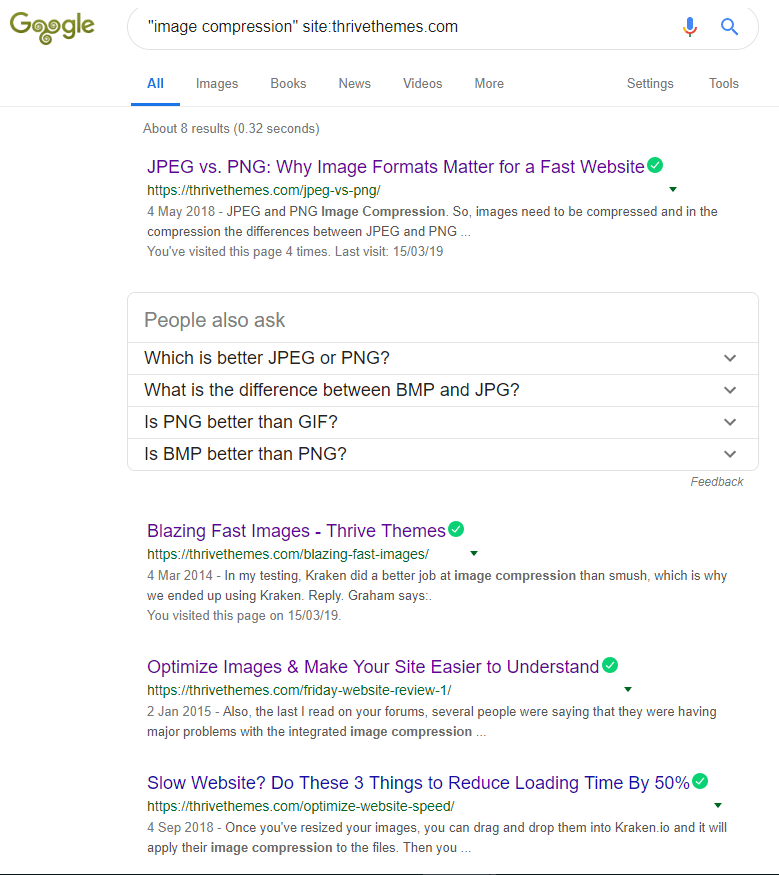779x875 pixels.
Task: Open the Tools search options
Action: pyautogui.click(x=723, y=84)
